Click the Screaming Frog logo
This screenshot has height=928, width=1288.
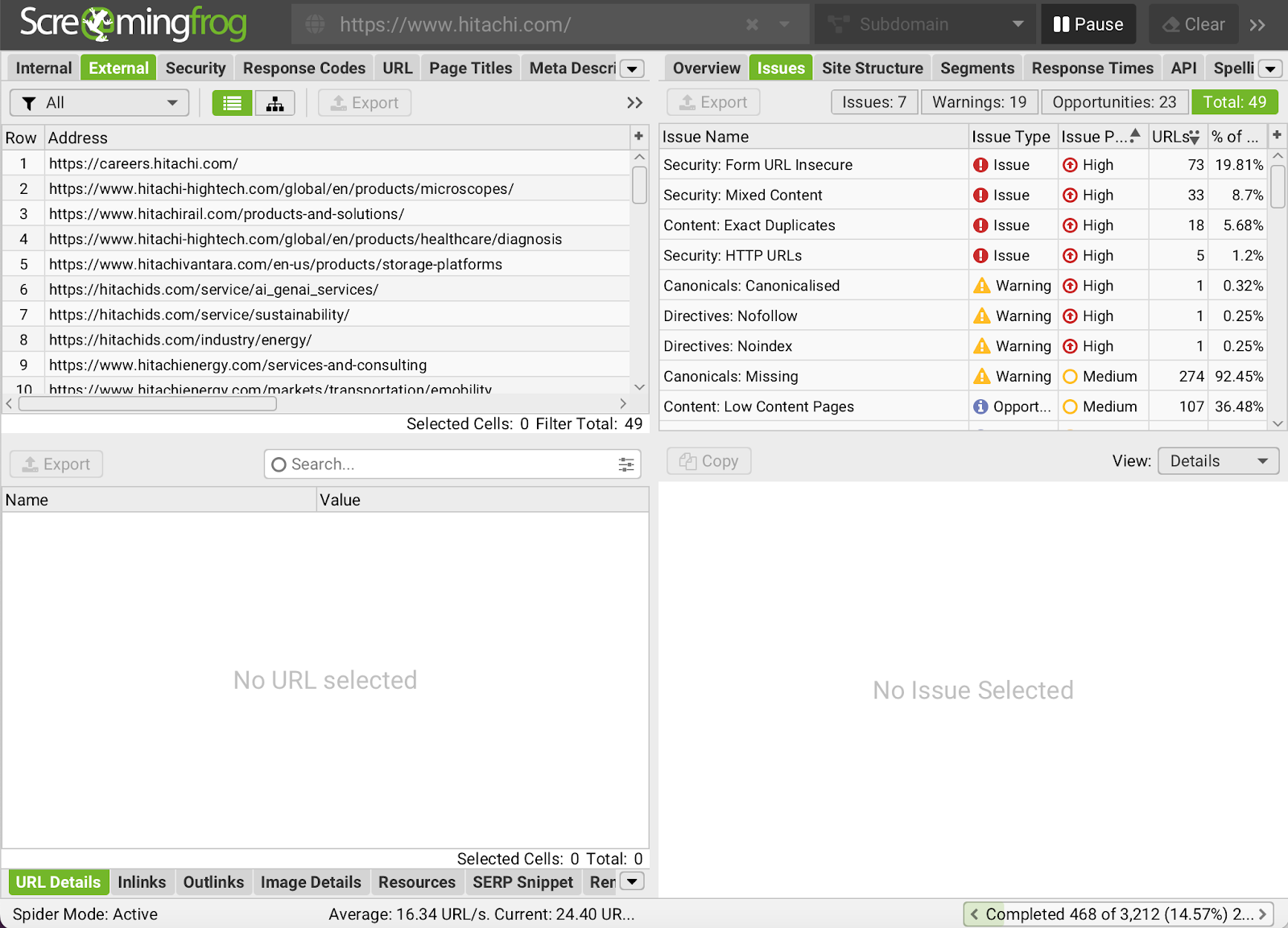[x=133, y=24]
